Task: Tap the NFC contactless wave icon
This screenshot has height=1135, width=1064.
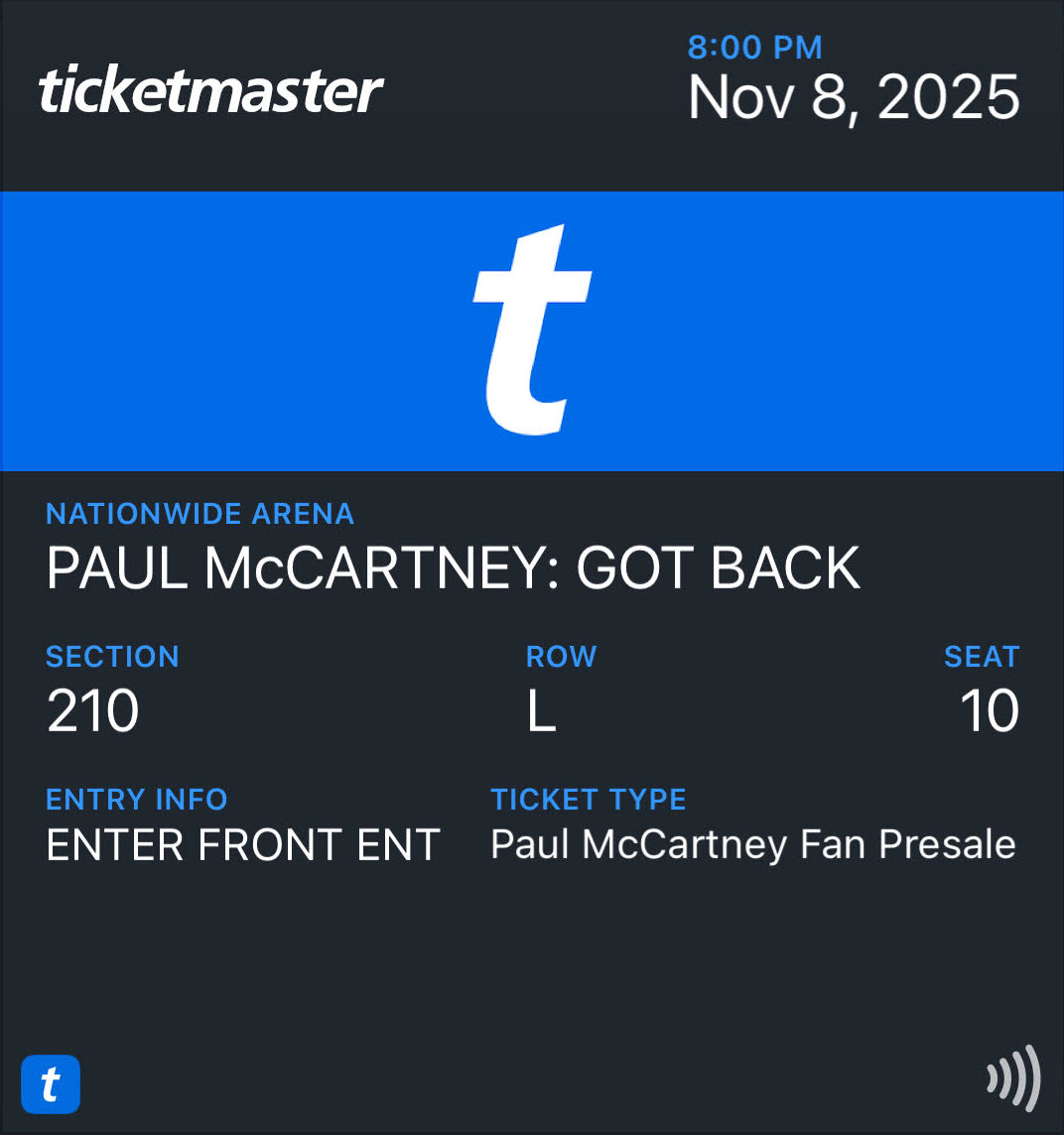Action: pos(1012,1077)
